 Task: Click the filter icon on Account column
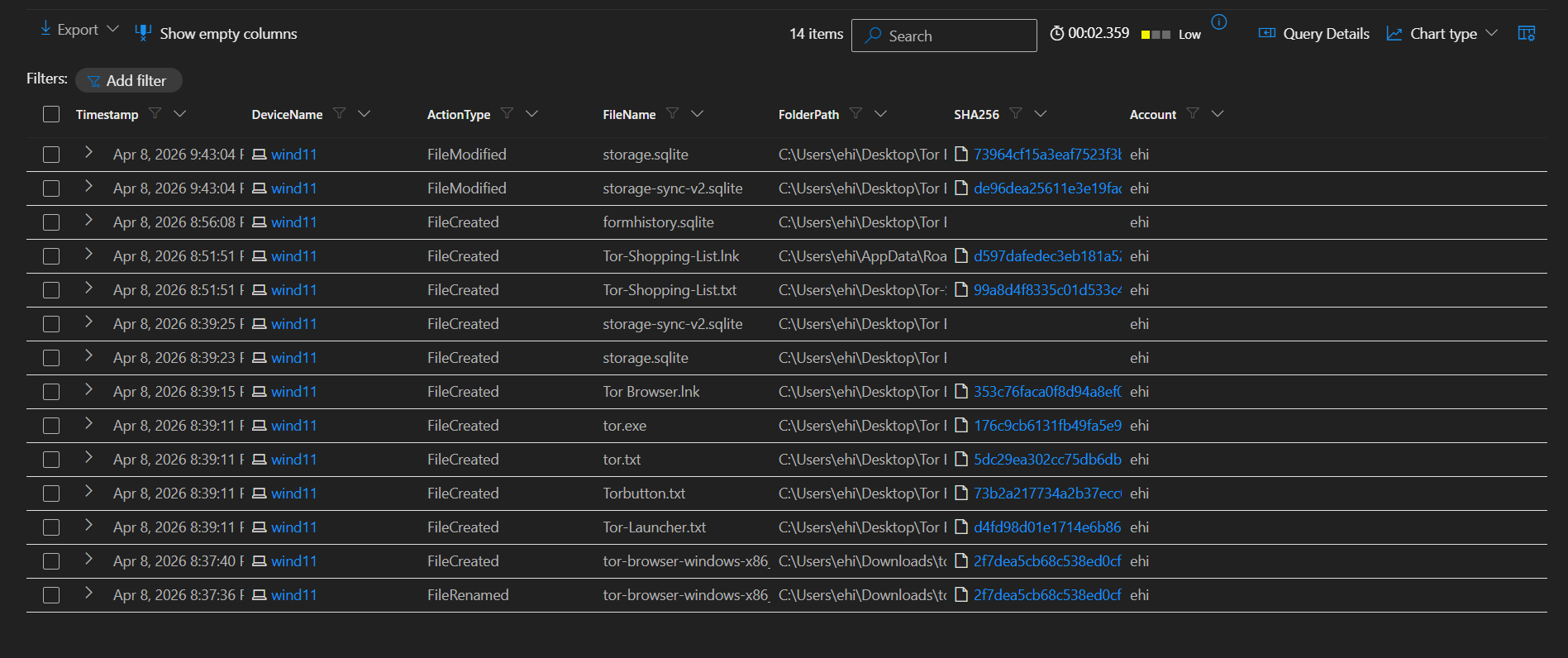tap(1192, 113)
